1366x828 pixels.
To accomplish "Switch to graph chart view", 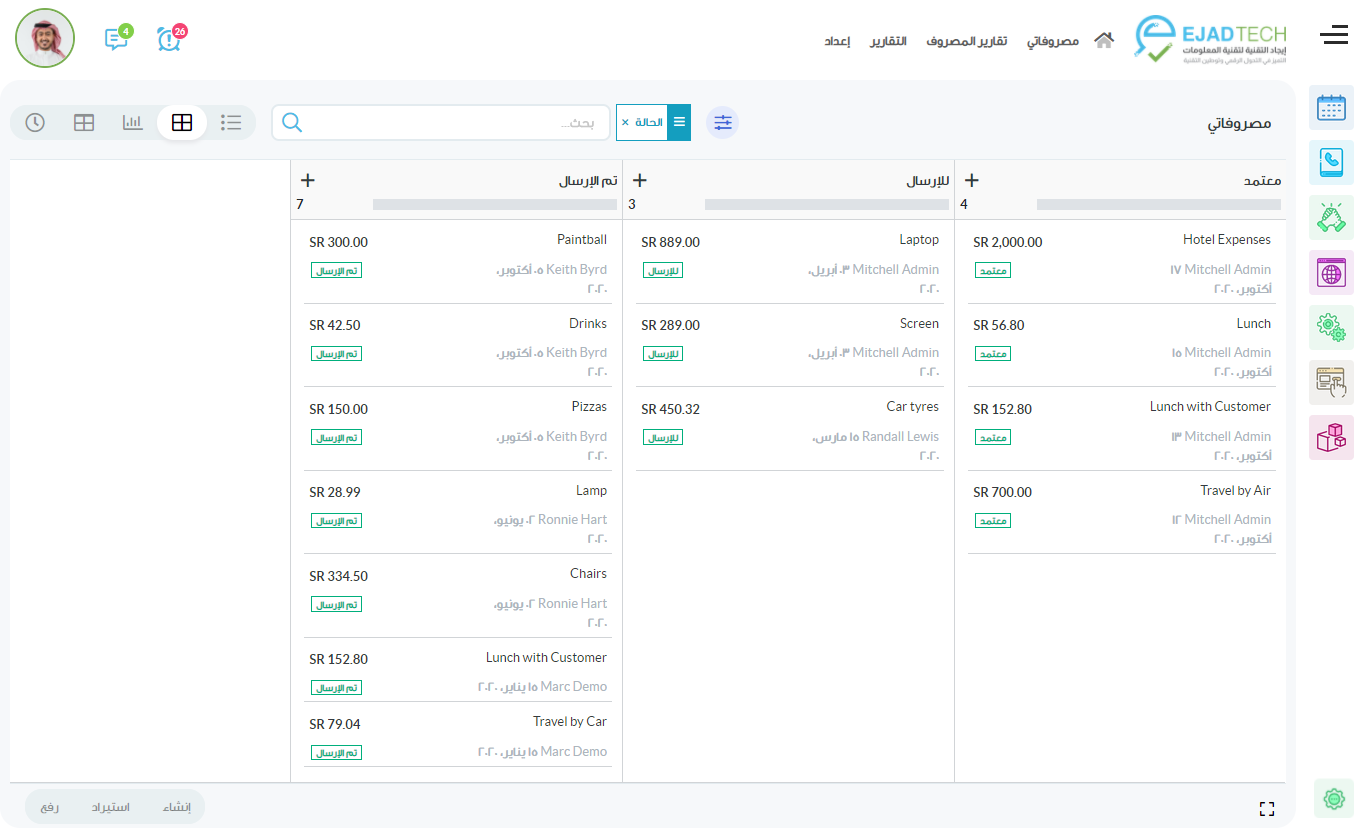I will pyautogui.click(x=133, y=122).
